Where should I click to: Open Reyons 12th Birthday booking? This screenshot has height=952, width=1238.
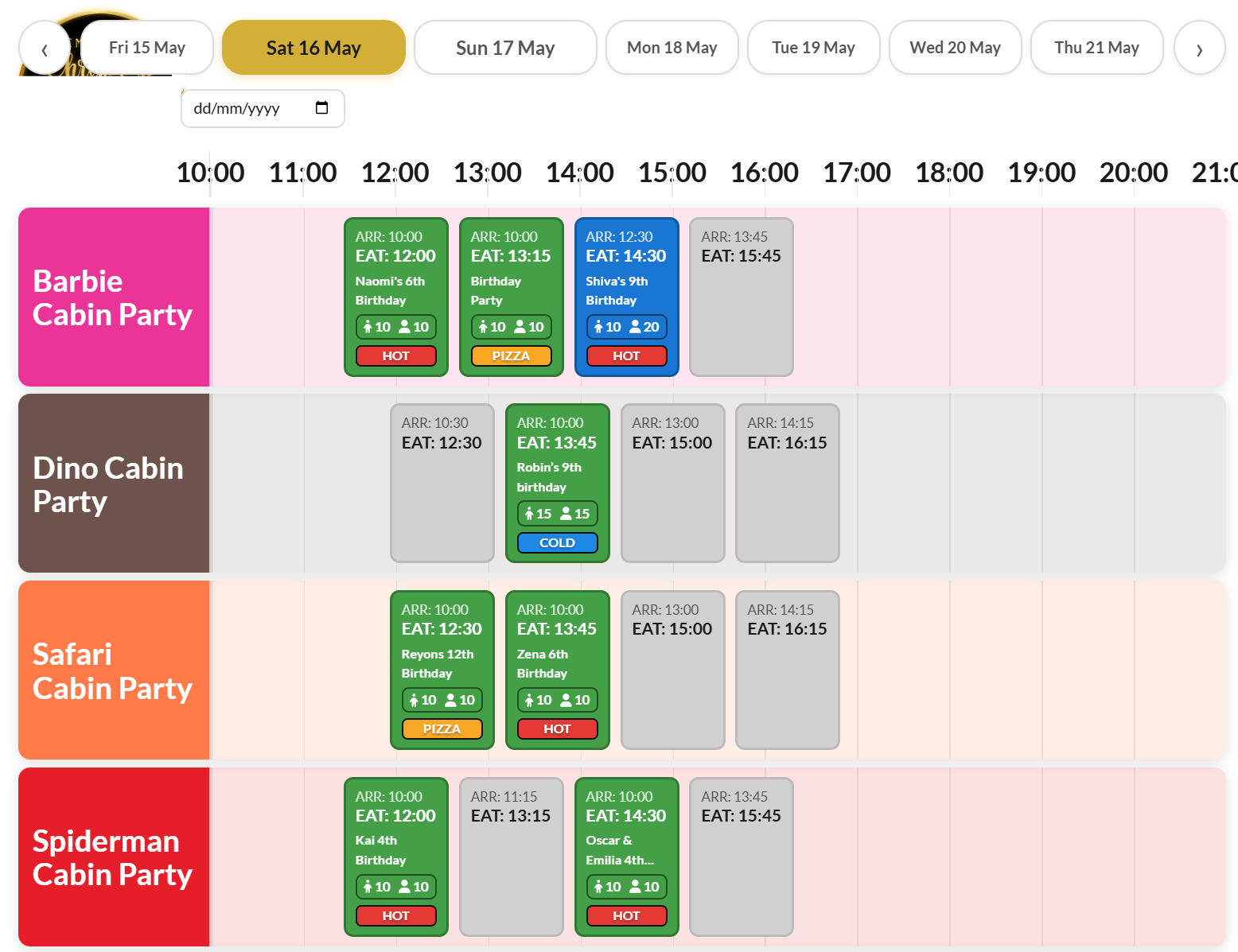tap(442, 670)
